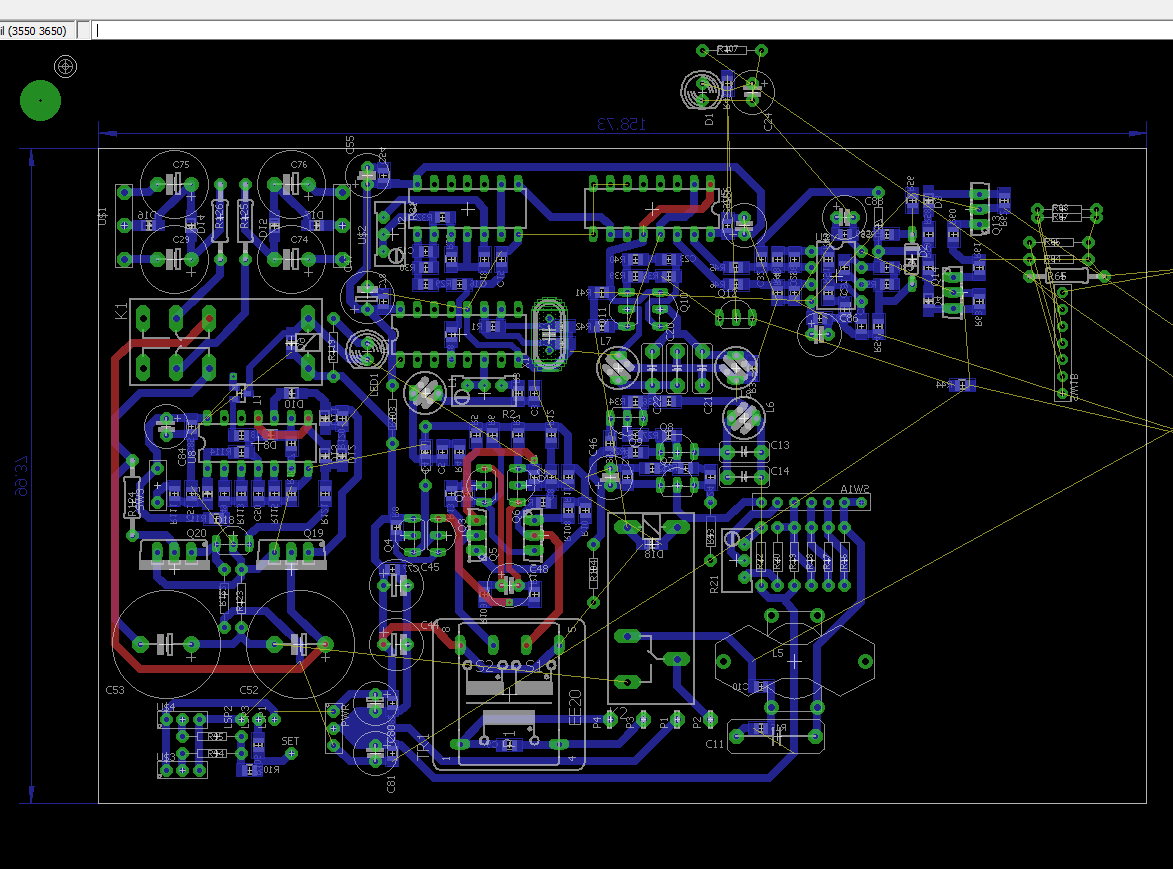Viewport: 1173px width, 869px height.
Task: Select inductor L6
Action: 744,419
